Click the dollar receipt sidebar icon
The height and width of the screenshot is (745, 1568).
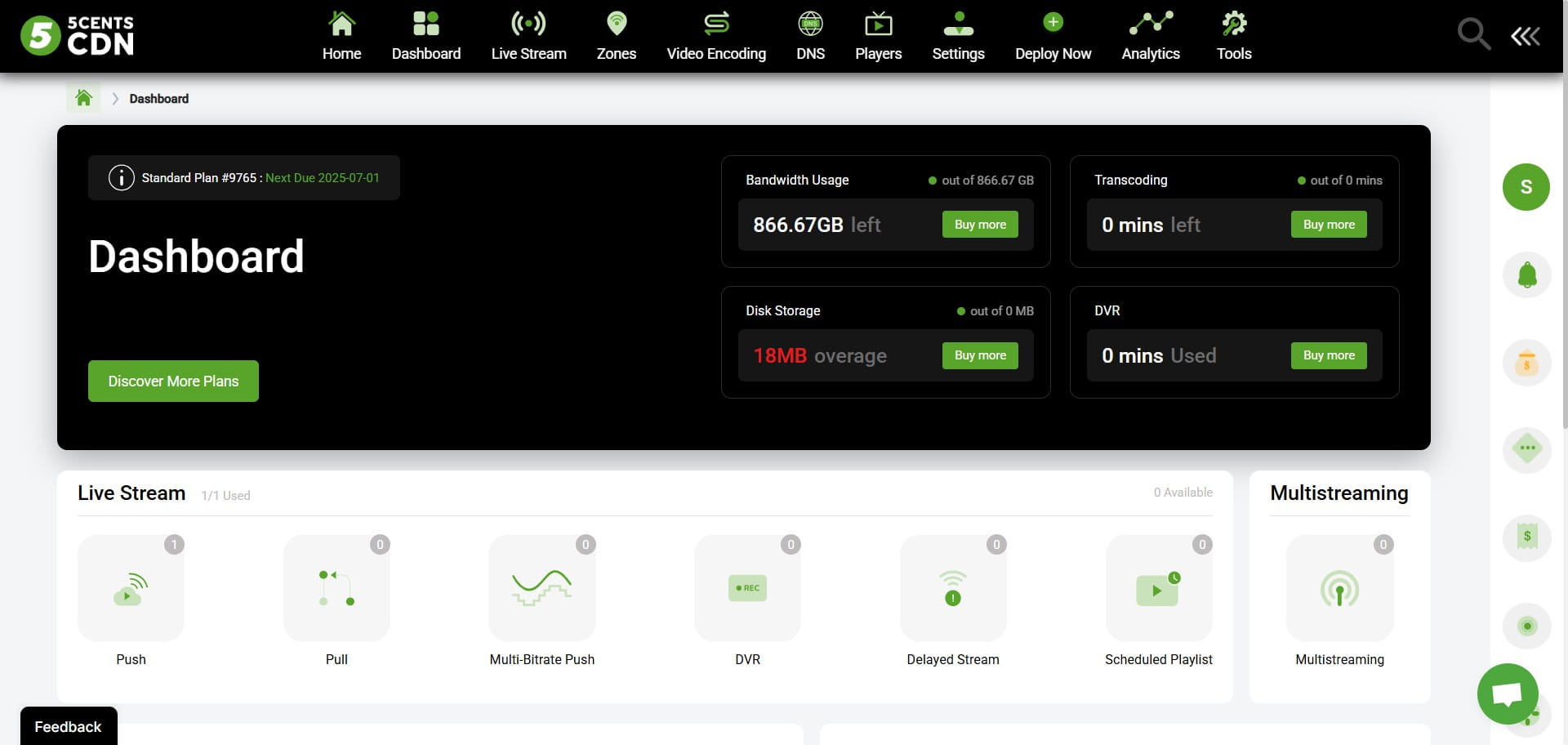[1526, 538]
